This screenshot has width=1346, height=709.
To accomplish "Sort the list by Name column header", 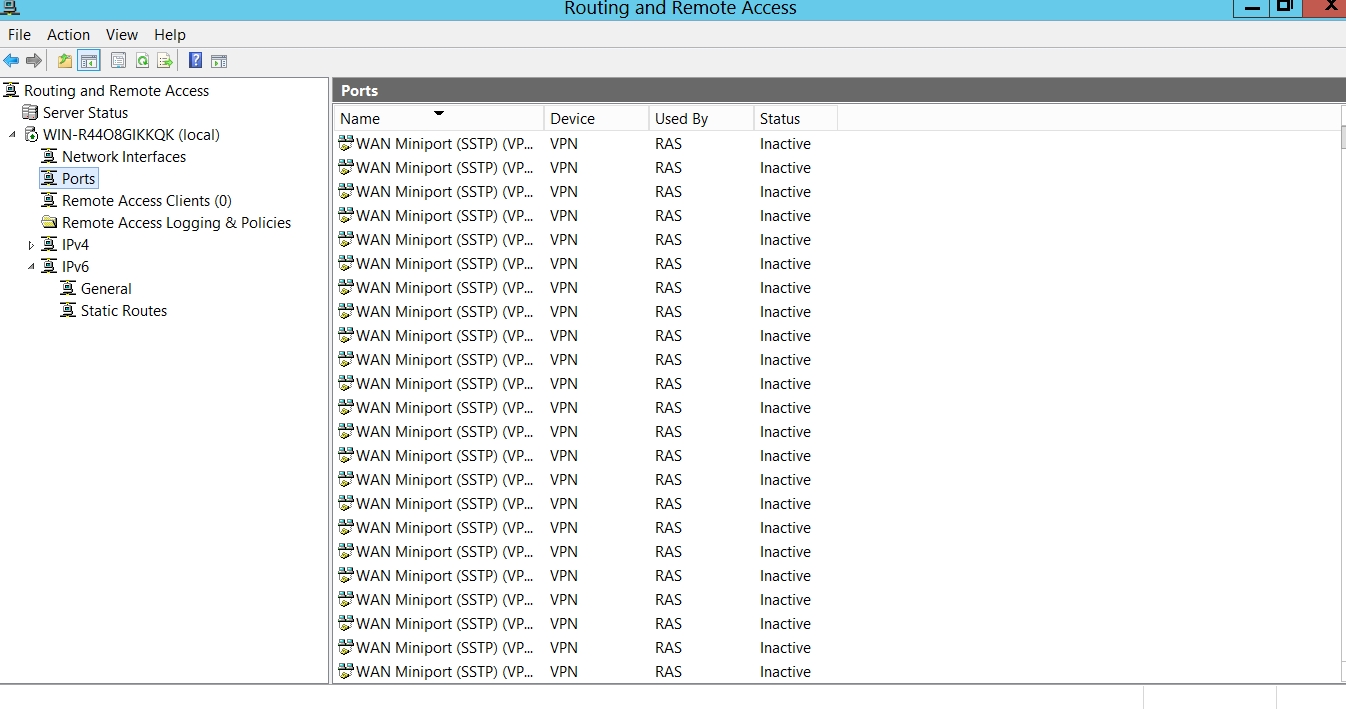I will click(x=360, y=119).
